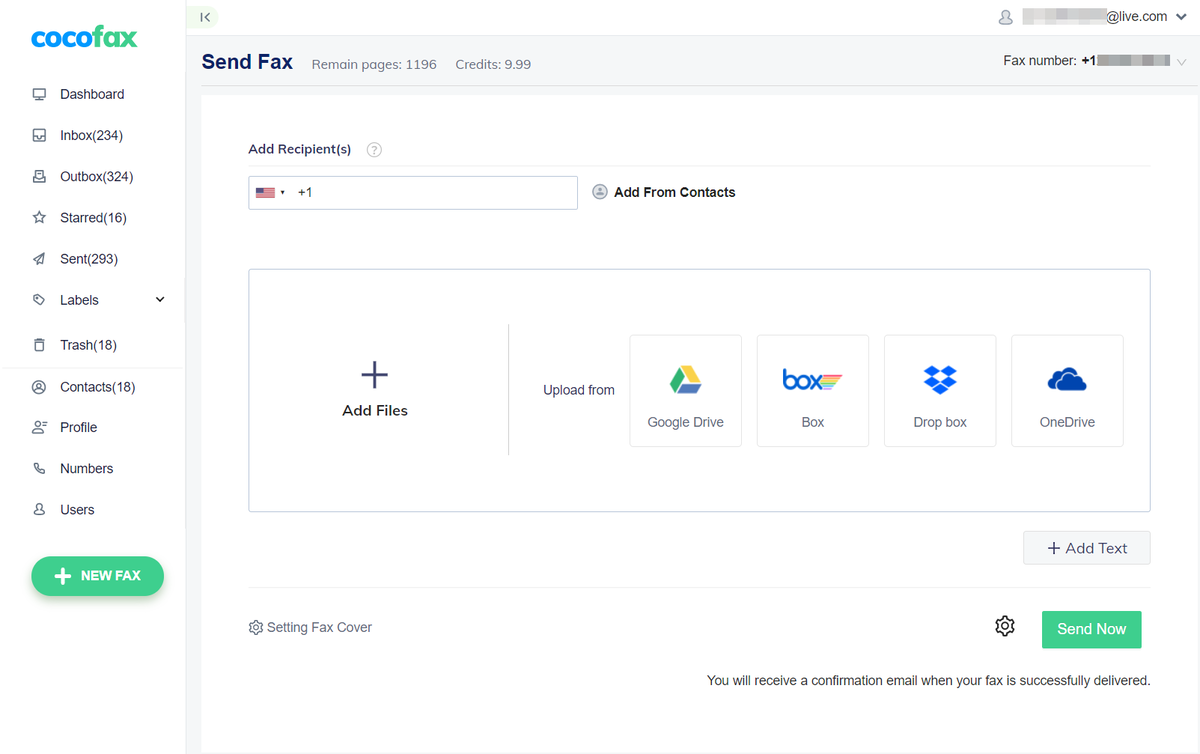The height and width of the screenshot is (754, 1200).
Task: Go to Starred(16) faxes
Action: pos(93,217)
